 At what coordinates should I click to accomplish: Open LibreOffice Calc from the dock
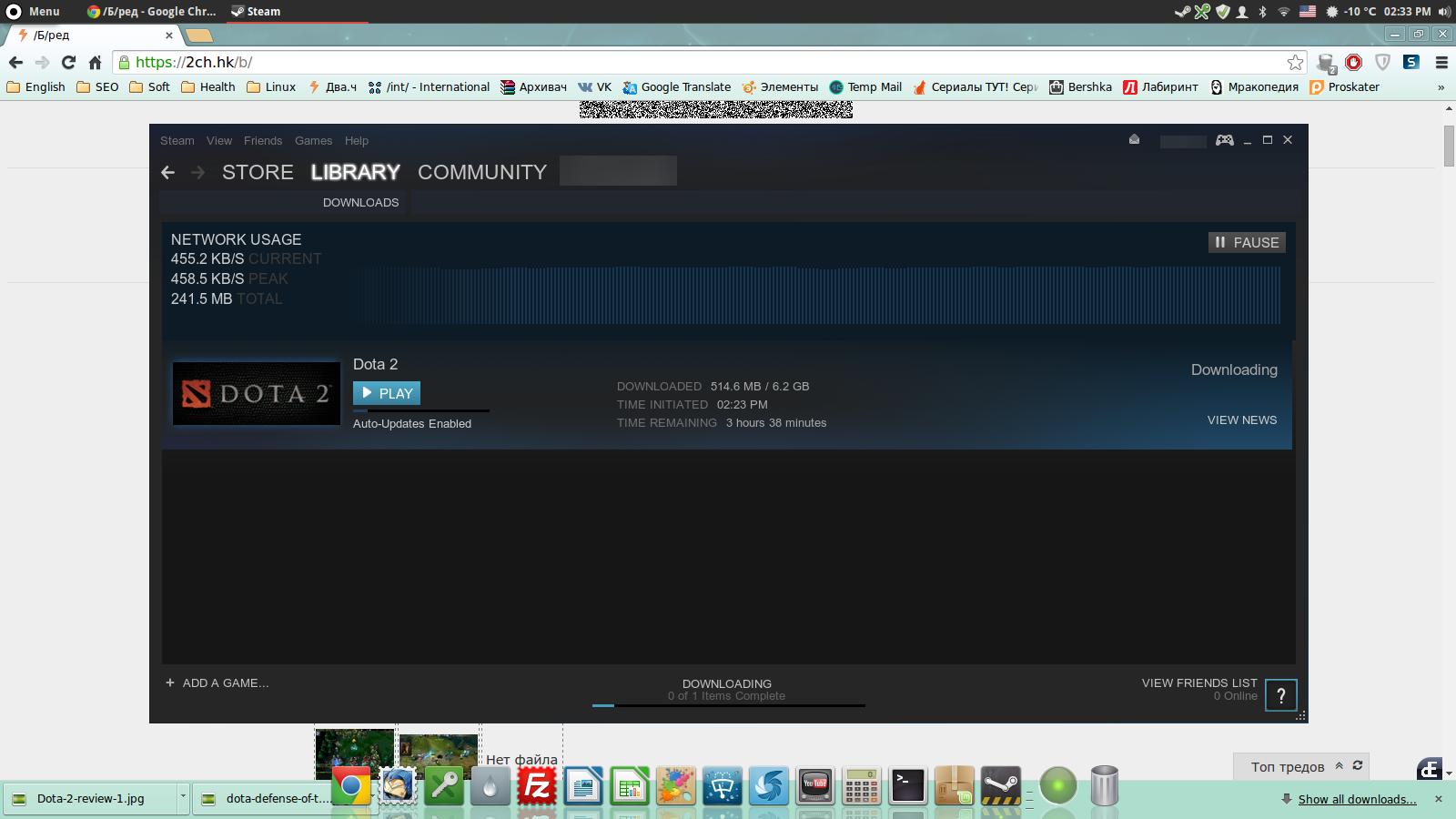click(x=630, y=785)
